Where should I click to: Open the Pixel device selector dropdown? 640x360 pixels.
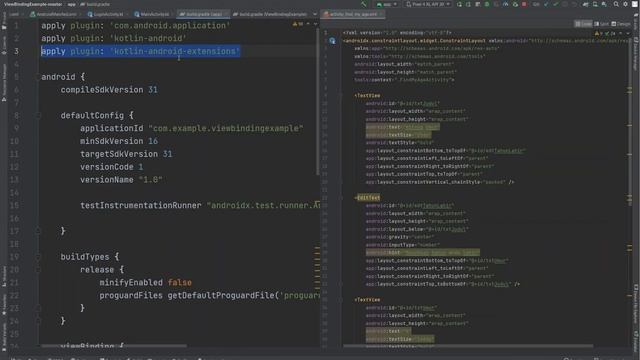coord(428,4)
